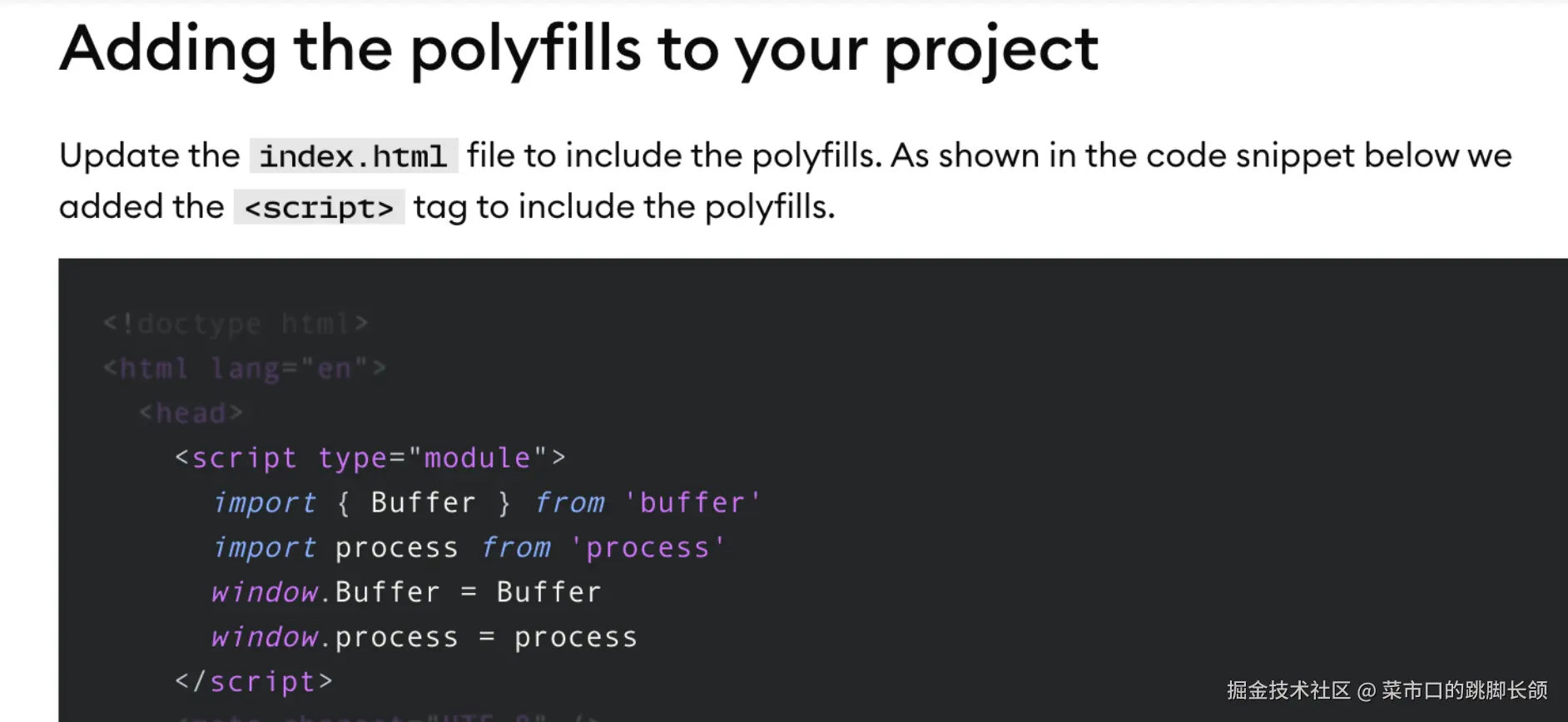Click the faded <!doctype html> code line

(x=236, y=324)
